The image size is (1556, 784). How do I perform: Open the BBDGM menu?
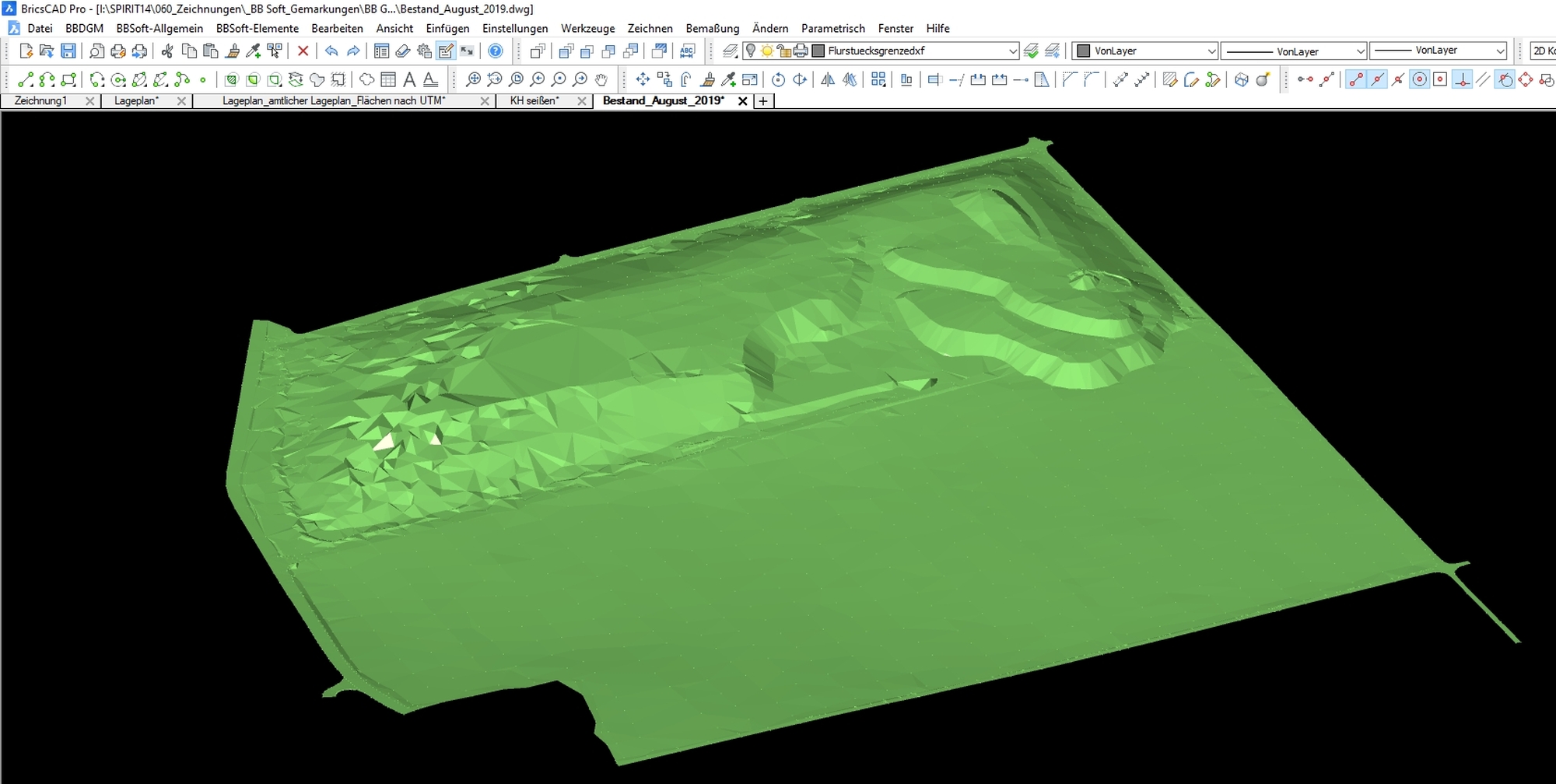pos(84,28)
